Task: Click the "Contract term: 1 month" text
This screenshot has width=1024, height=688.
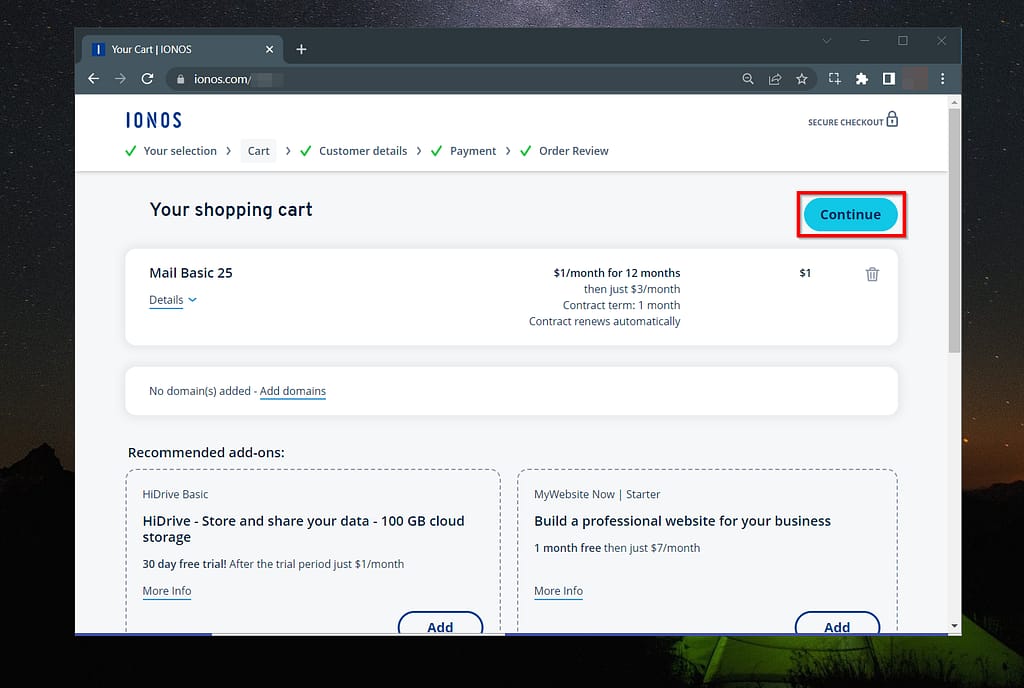Action: point(621,305)
